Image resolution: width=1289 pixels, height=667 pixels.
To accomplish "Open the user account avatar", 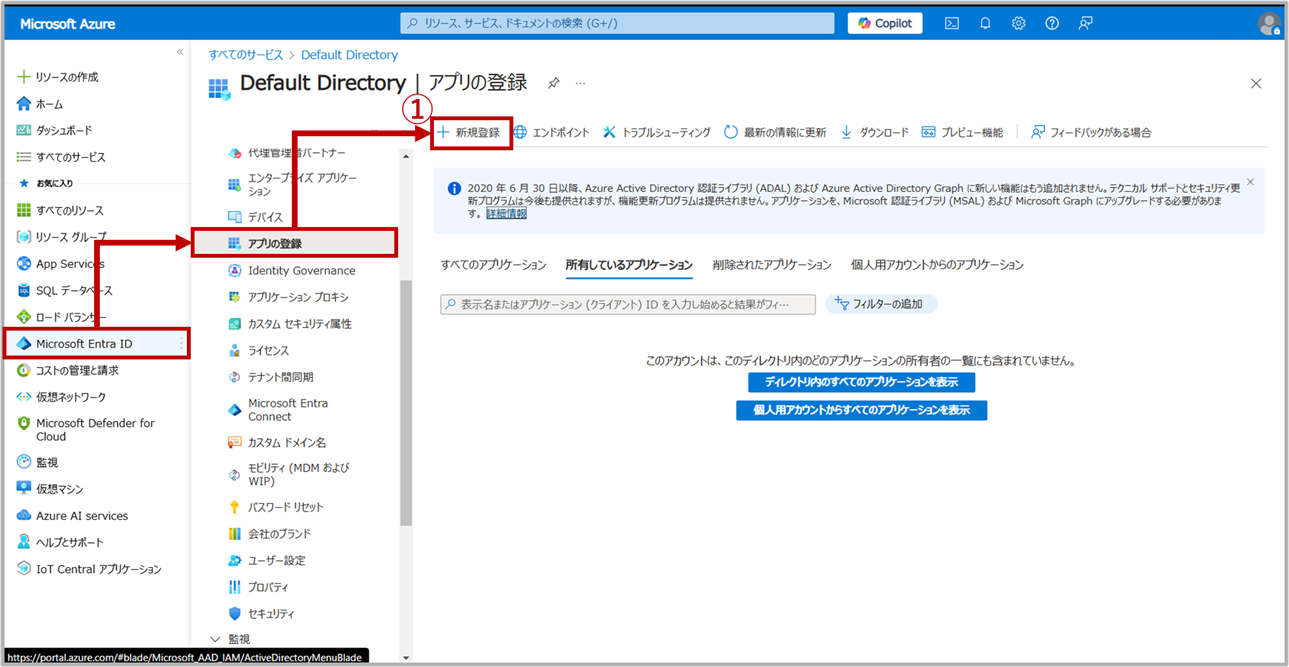I will pyautogui.click(x=1269, y=23).
